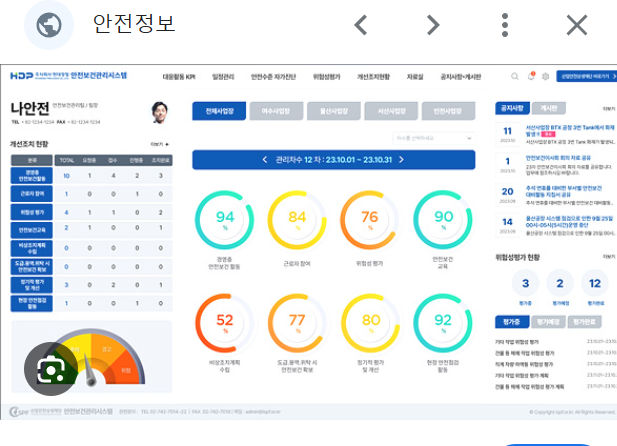Select the 평가예정 tab in 위험성평가 현황
The height and width of the screenshot is (446, 617).
click(548, 323)
